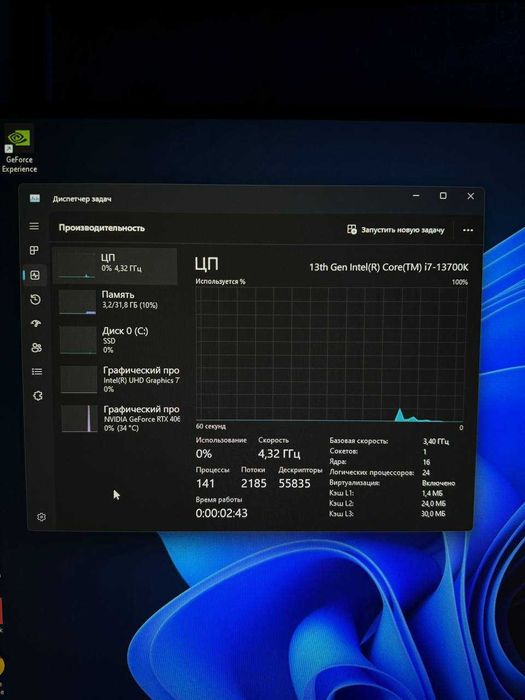Open the hamburger navigation menu in Task Manager
525x700 pixels.
tap(34, 226)
